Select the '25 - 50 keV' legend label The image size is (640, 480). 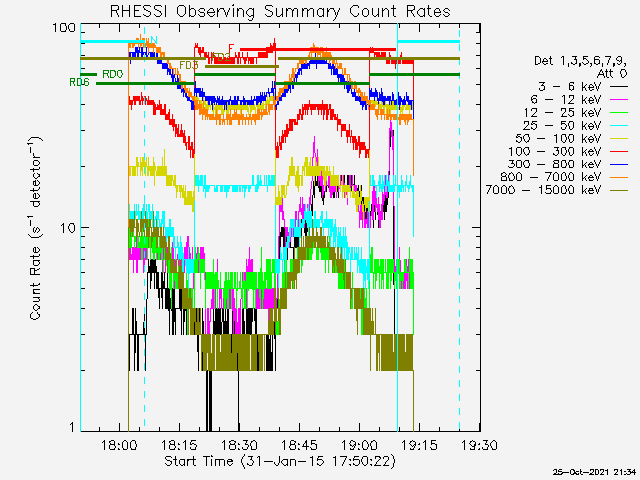562,125
